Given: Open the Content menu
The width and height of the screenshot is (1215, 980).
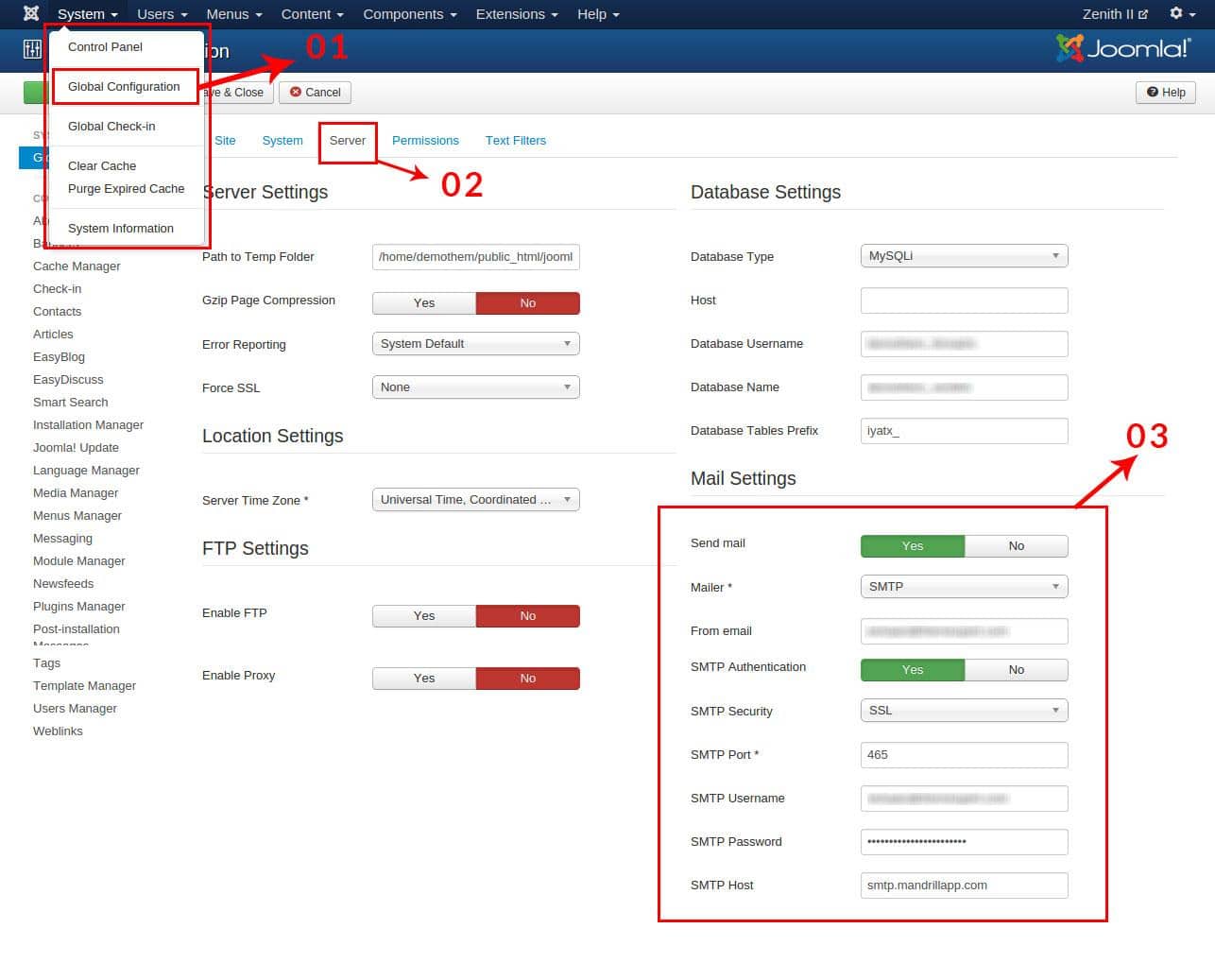Looking at the screenshot, I should point(312,14).
